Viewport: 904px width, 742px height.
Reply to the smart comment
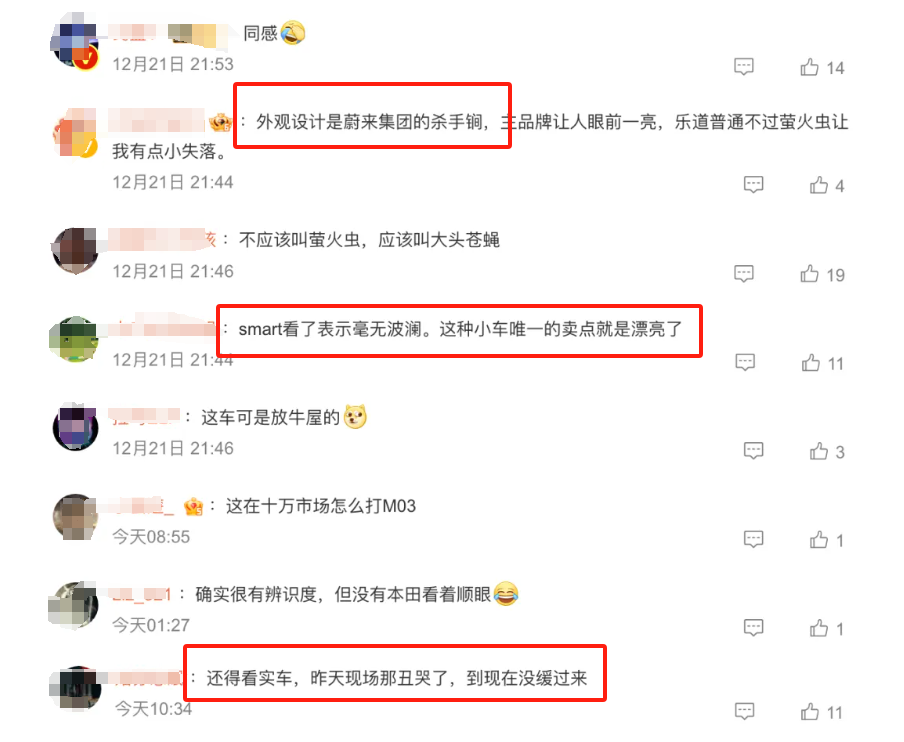tap(745, 362)
